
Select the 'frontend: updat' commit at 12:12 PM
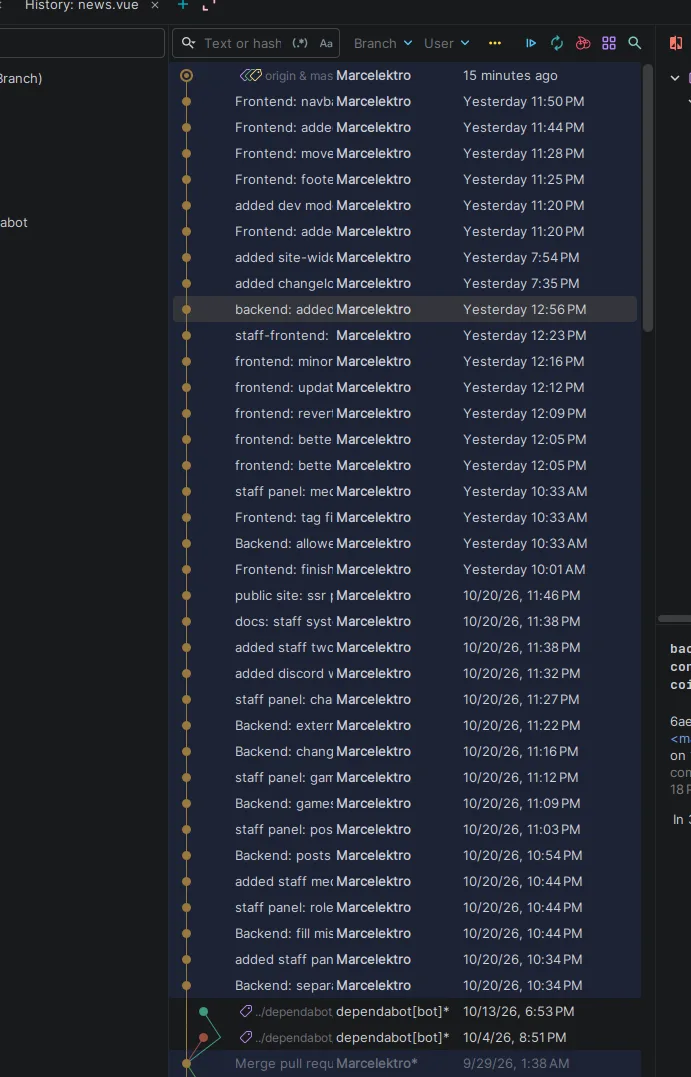(x=405, y=388)
